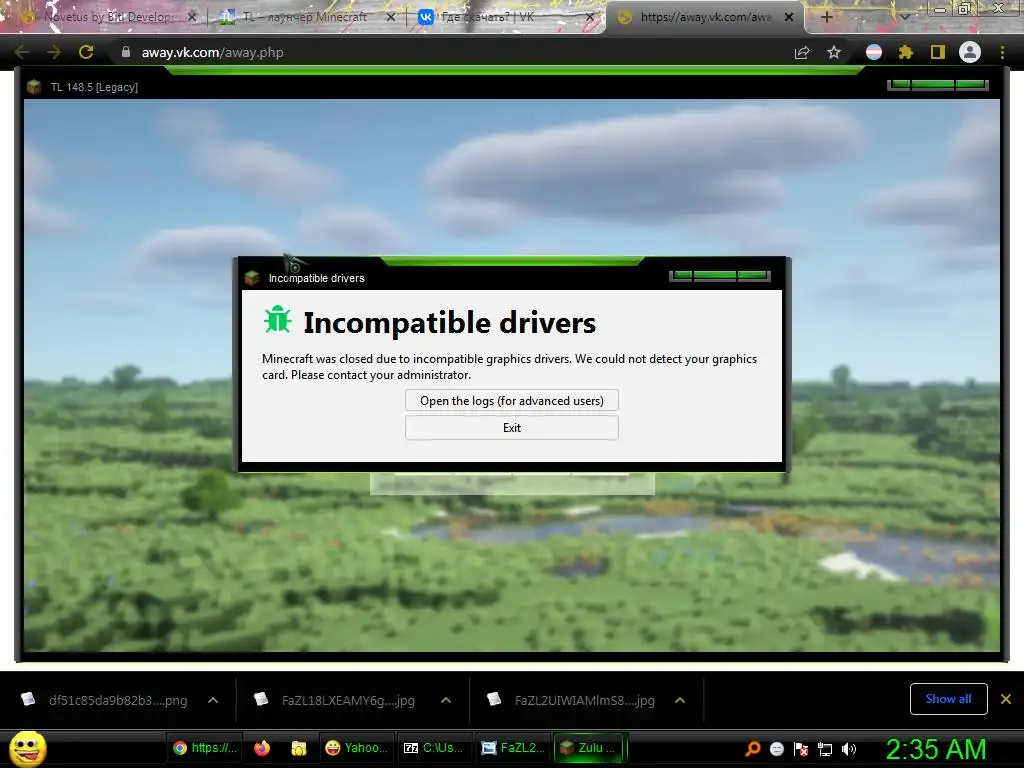Viewport: 1024px width, 768px height.
Task: Close the Где скачать? VK tab
Action: (x=590, y=17)
